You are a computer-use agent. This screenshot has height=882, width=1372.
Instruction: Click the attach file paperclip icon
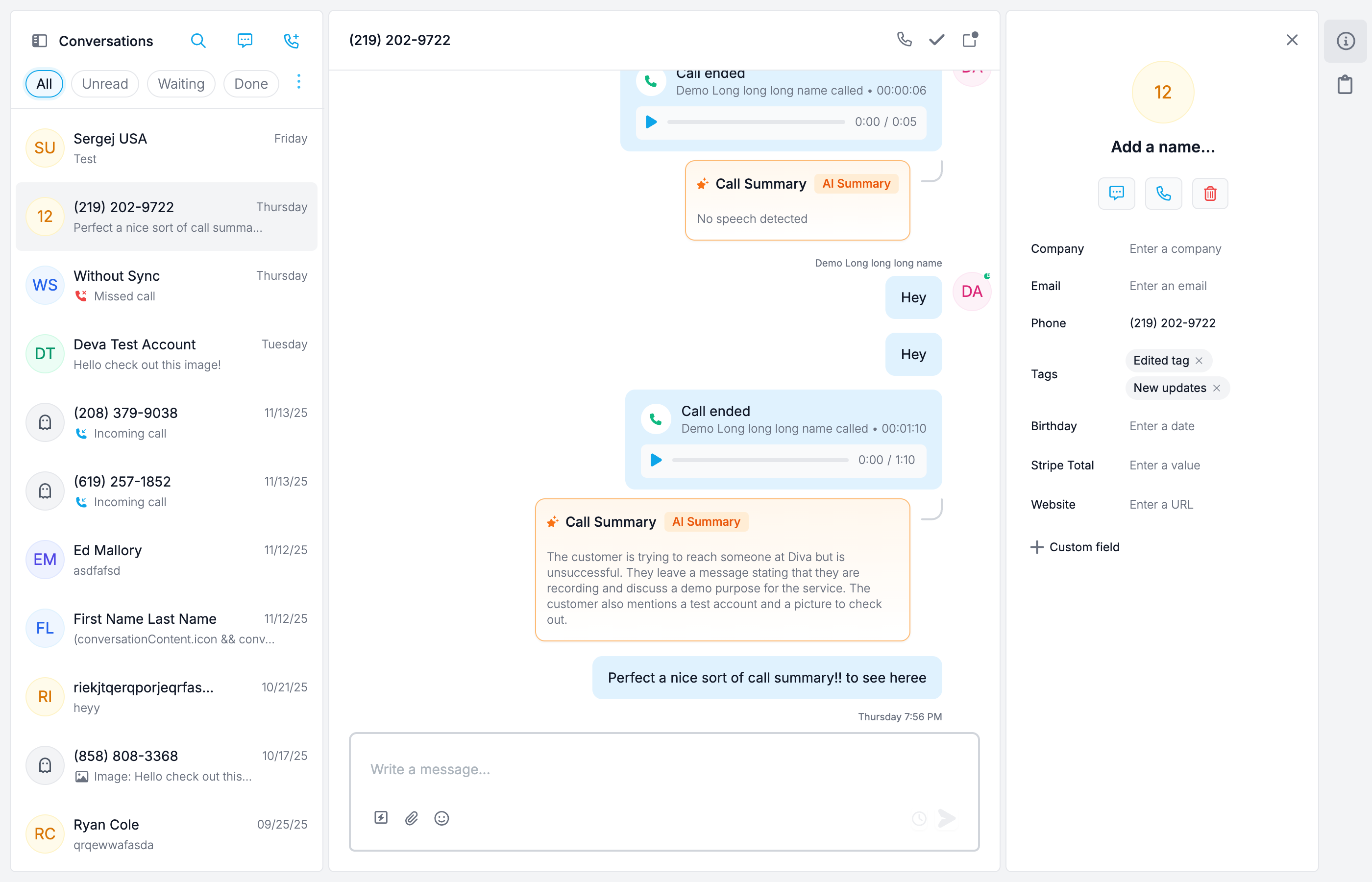(411, 818)
